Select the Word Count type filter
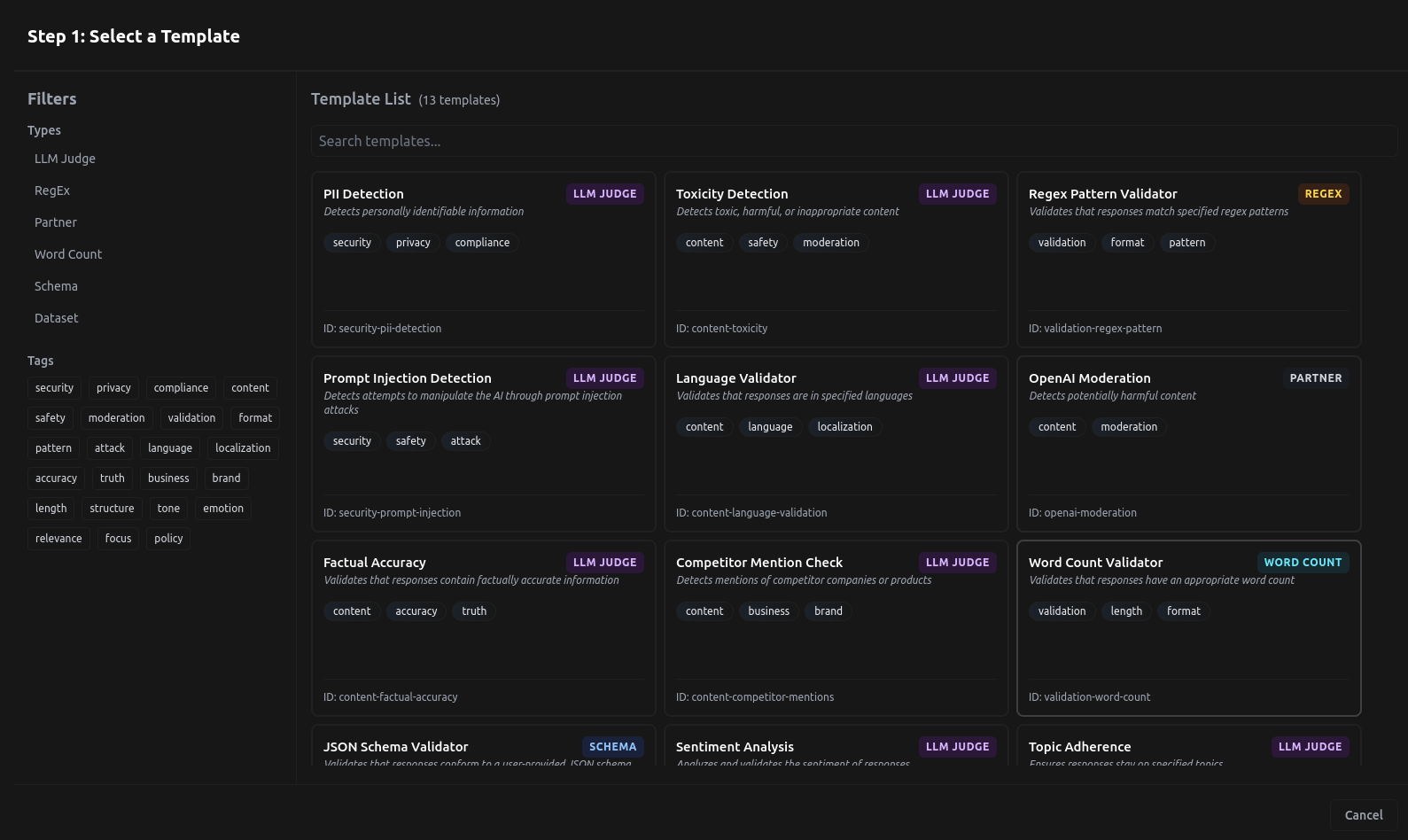This screenshot has width=1408, height=840. click(x=68, y=254)
